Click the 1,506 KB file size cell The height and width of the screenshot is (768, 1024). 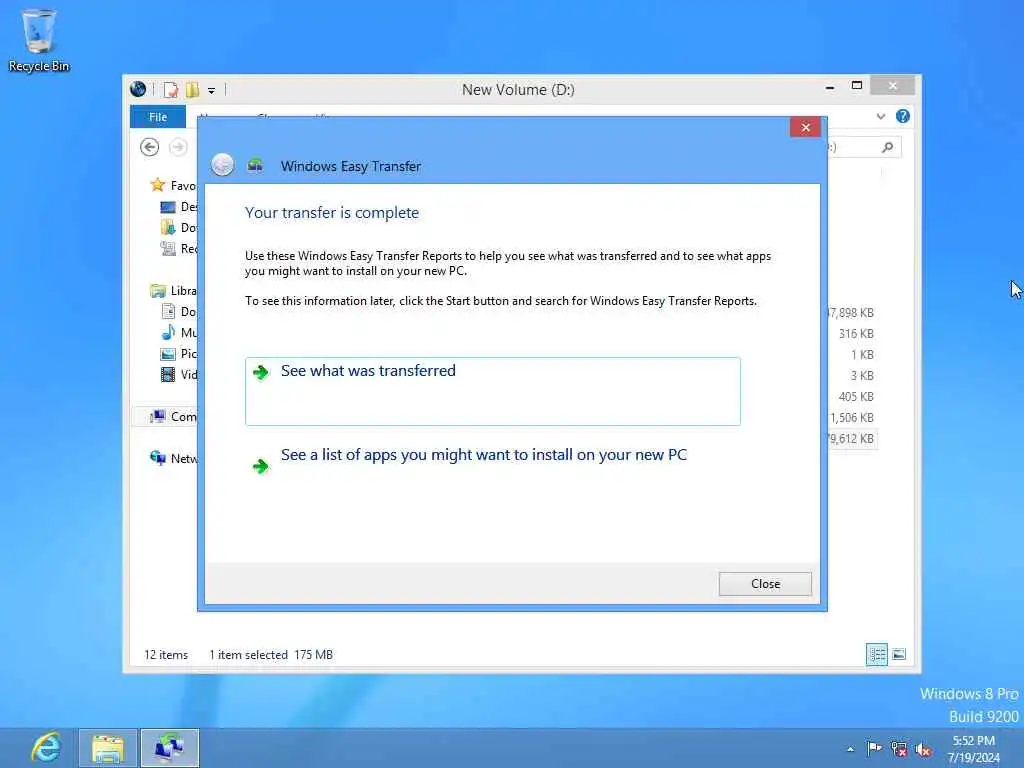[x=852, y=417]
